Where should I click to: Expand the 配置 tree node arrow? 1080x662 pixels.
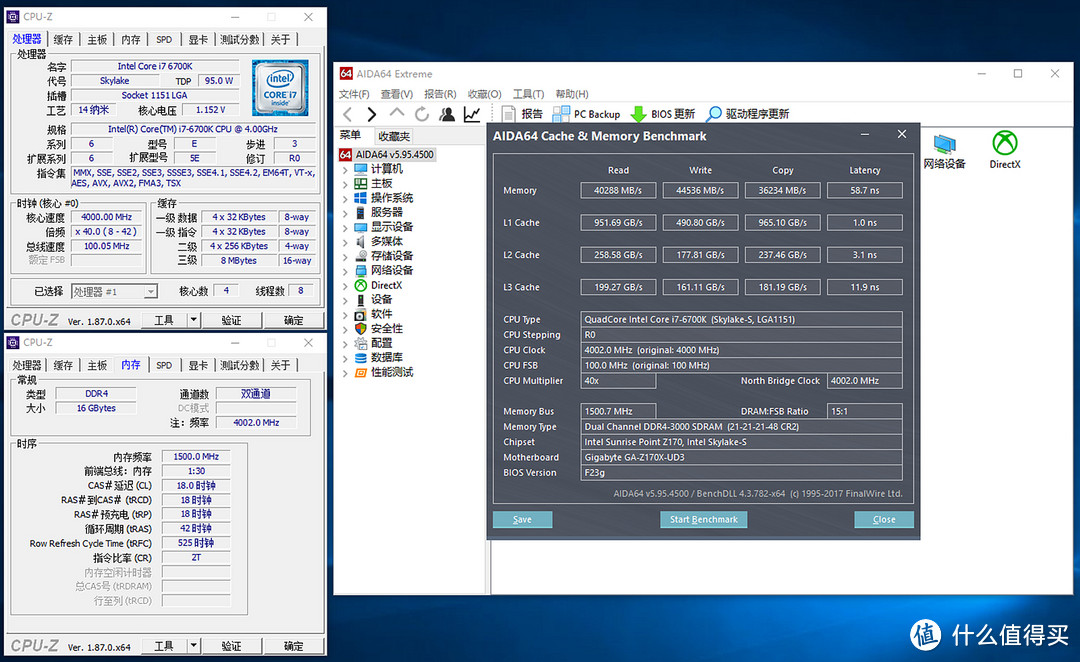pyautogui.click(x=345, y=343)
